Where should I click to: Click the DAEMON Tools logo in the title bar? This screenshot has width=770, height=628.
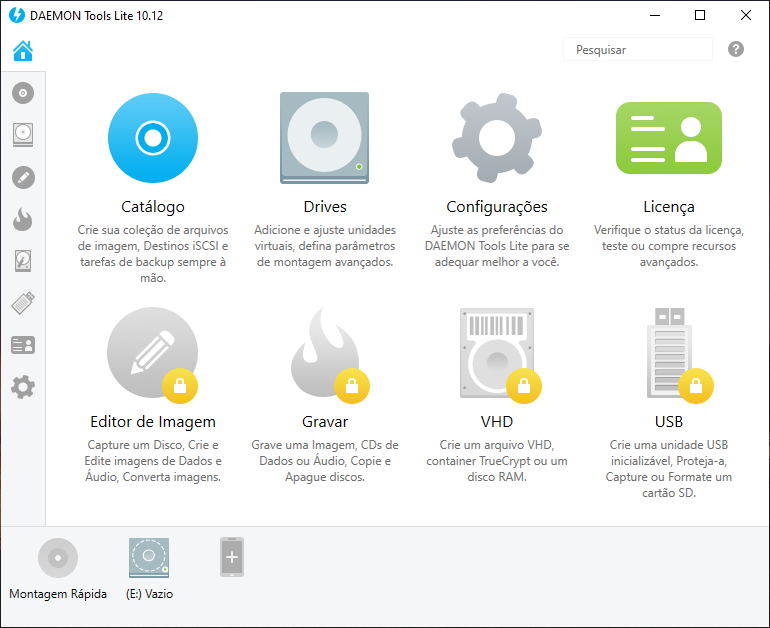pyautogui.click(x=17, y=15)
